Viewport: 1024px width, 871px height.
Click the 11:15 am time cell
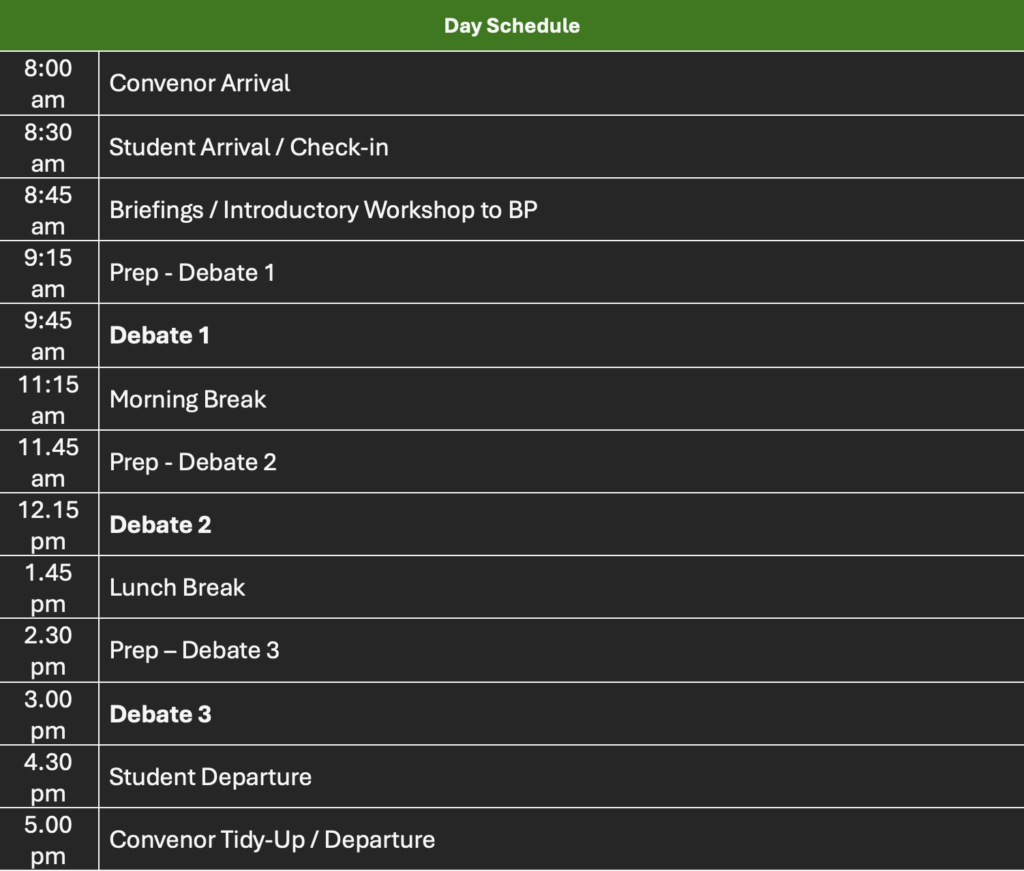[x=48, y=400]
